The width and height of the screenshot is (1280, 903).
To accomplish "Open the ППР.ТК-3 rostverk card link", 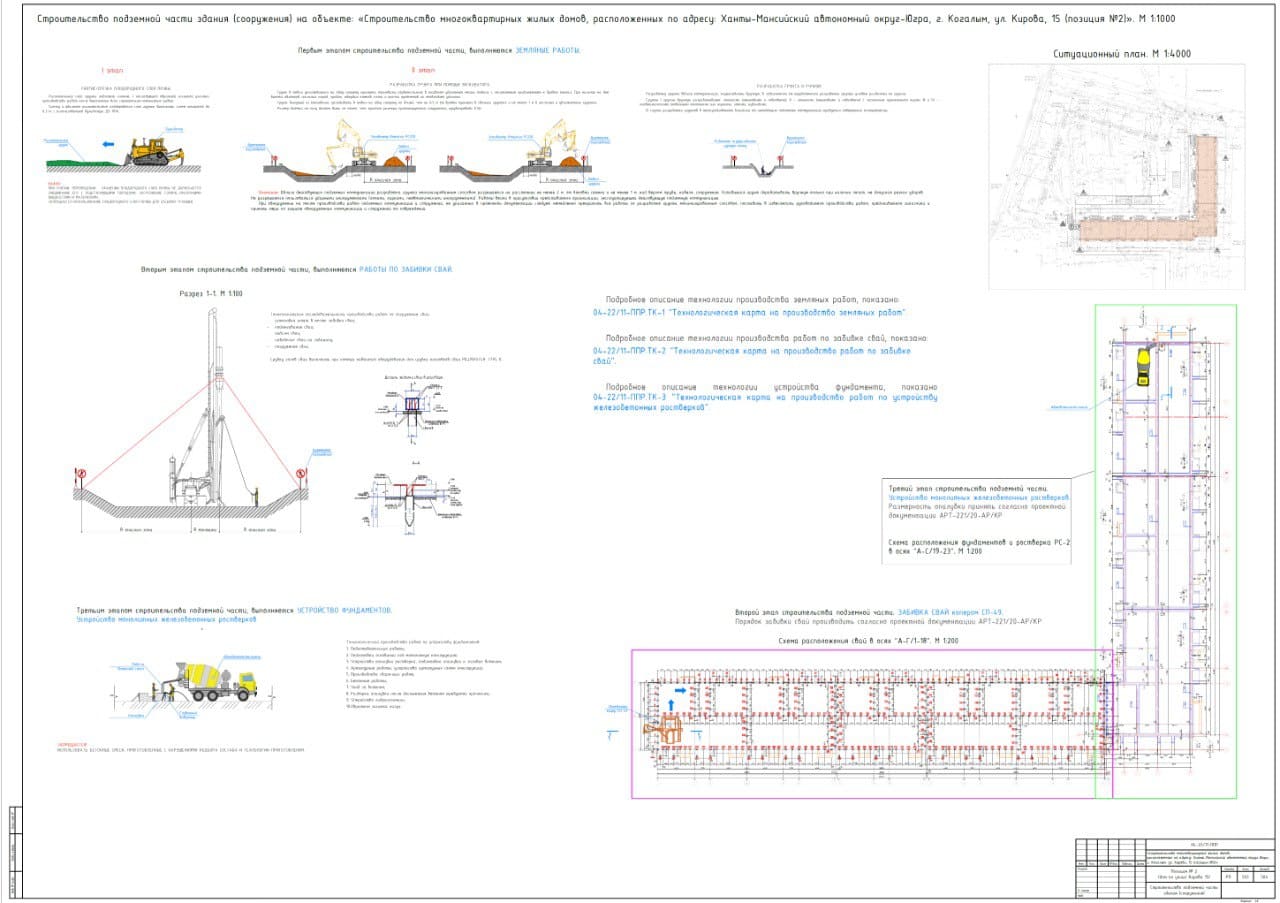I will tap(765, 403).
